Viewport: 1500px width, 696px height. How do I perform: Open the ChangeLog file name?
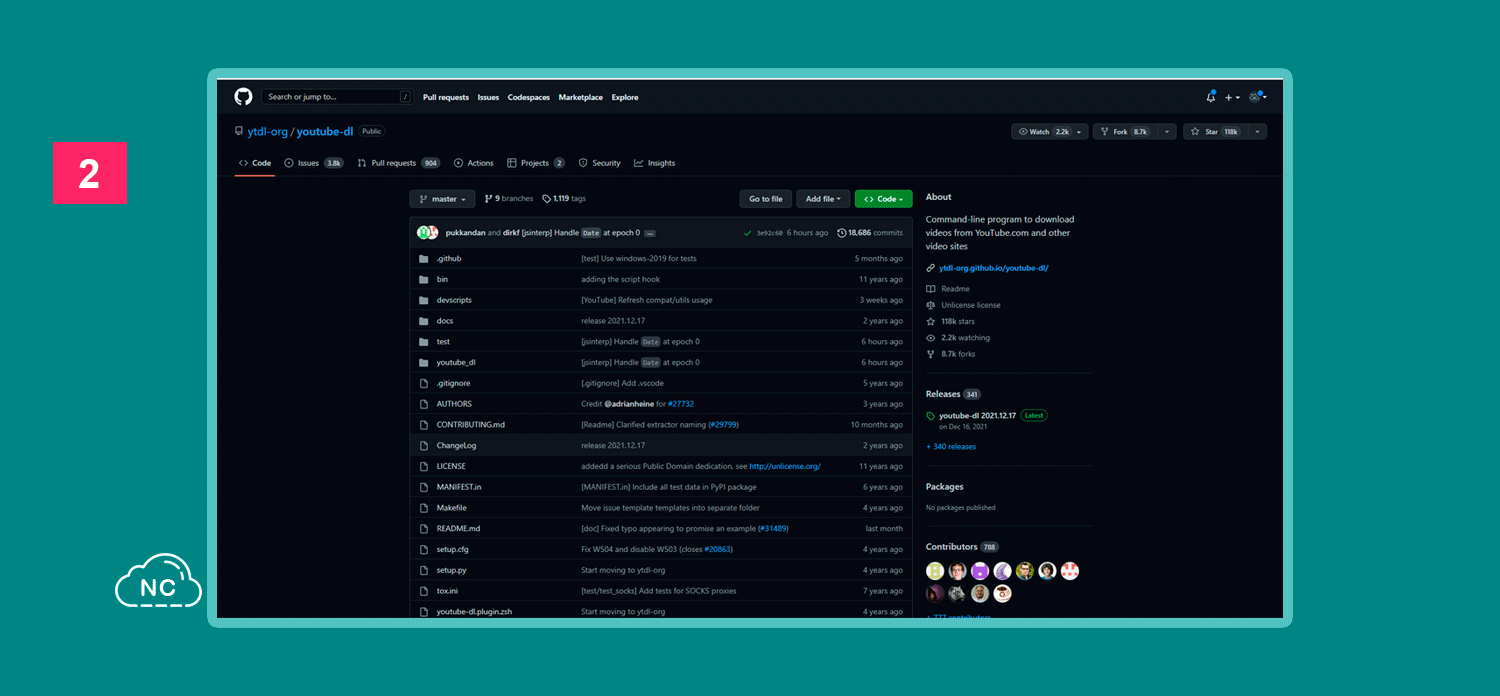456,446
